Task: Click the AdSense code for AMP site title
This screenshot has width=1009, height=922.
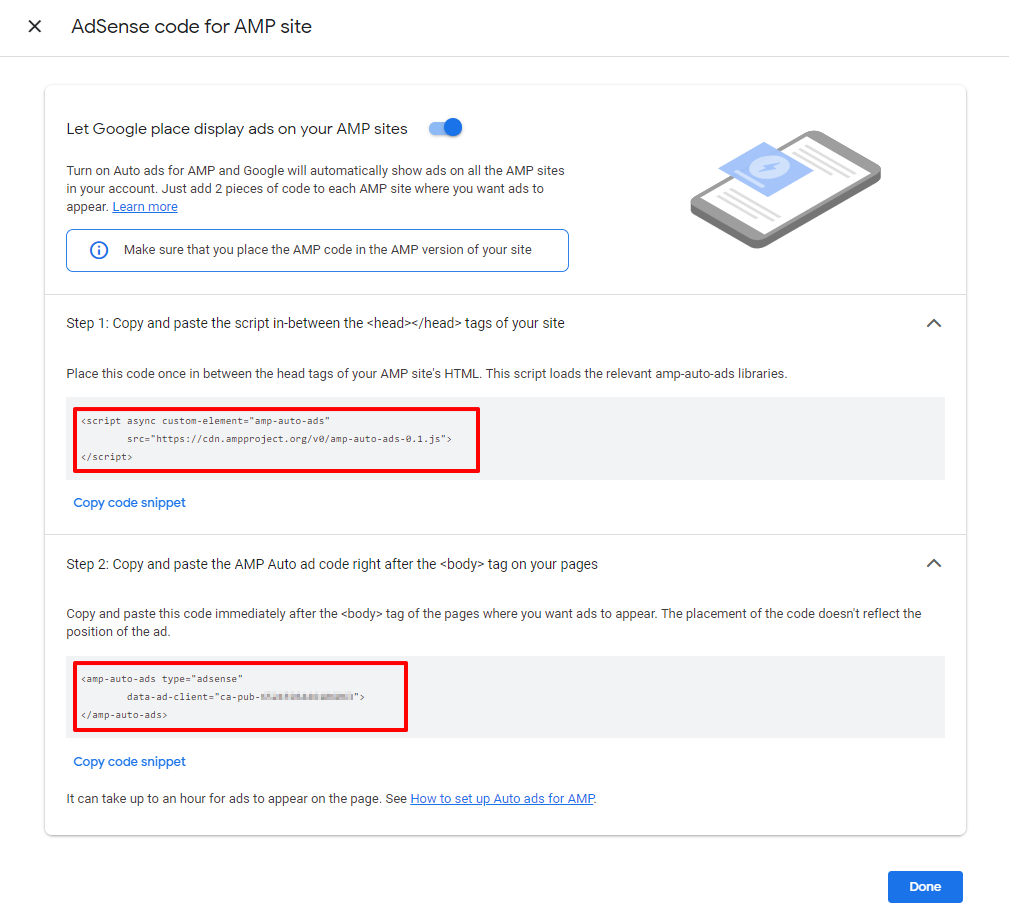Action: 192,27
